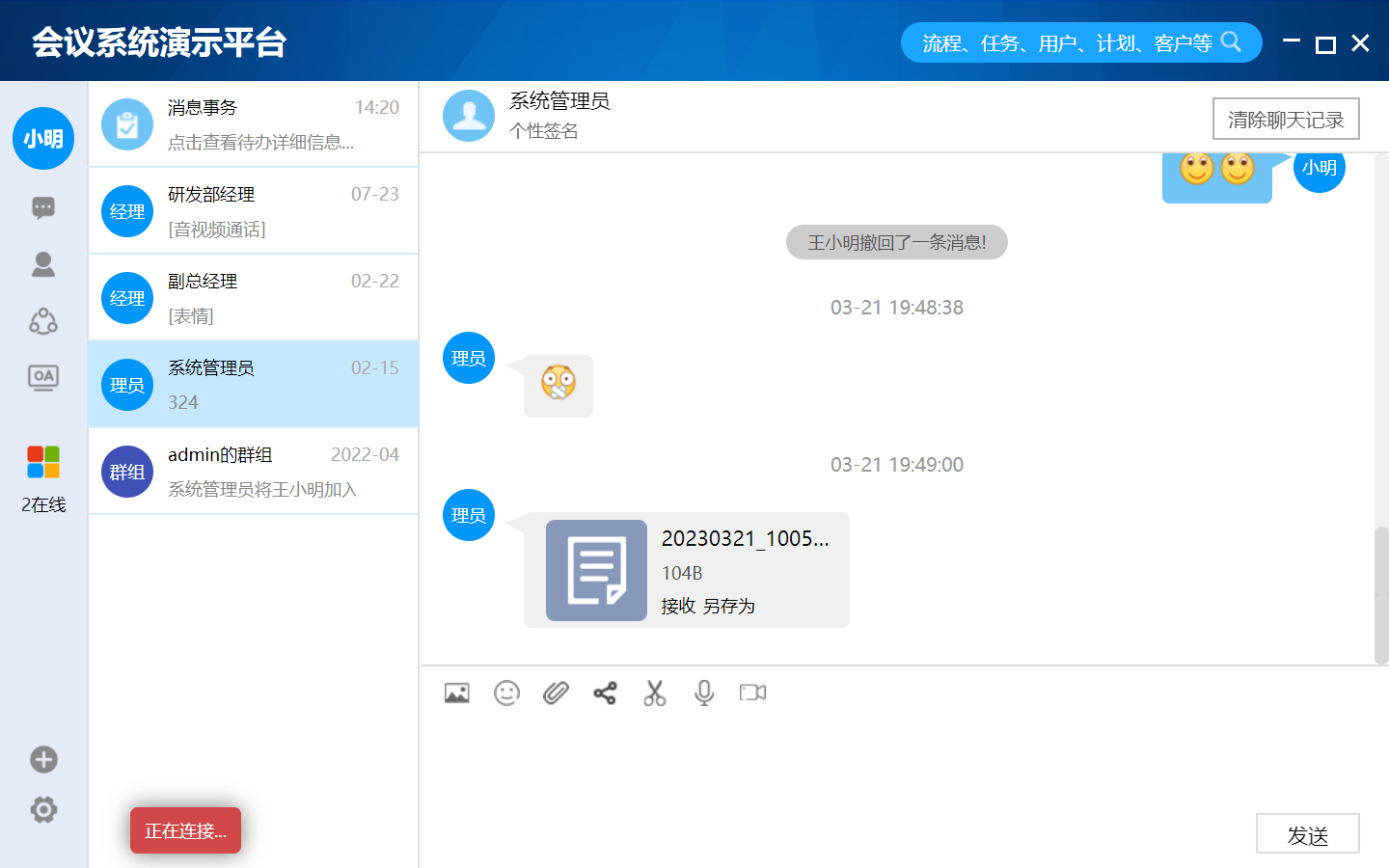
Task: Click the 发送 send button
Action: [1308, 834]
